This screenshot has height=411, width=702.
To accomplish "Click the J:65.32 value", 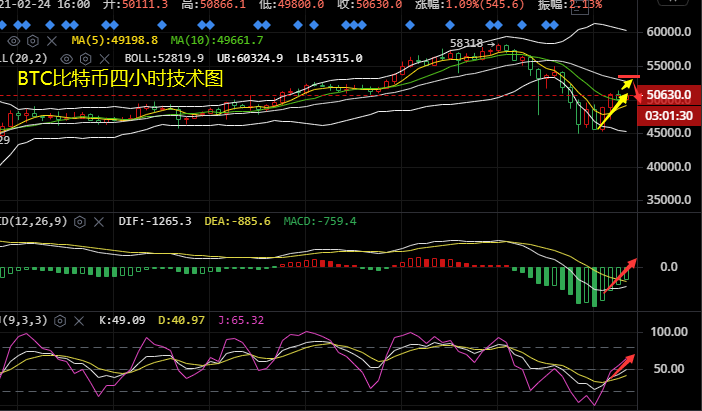I will click(x=241, y=320).
